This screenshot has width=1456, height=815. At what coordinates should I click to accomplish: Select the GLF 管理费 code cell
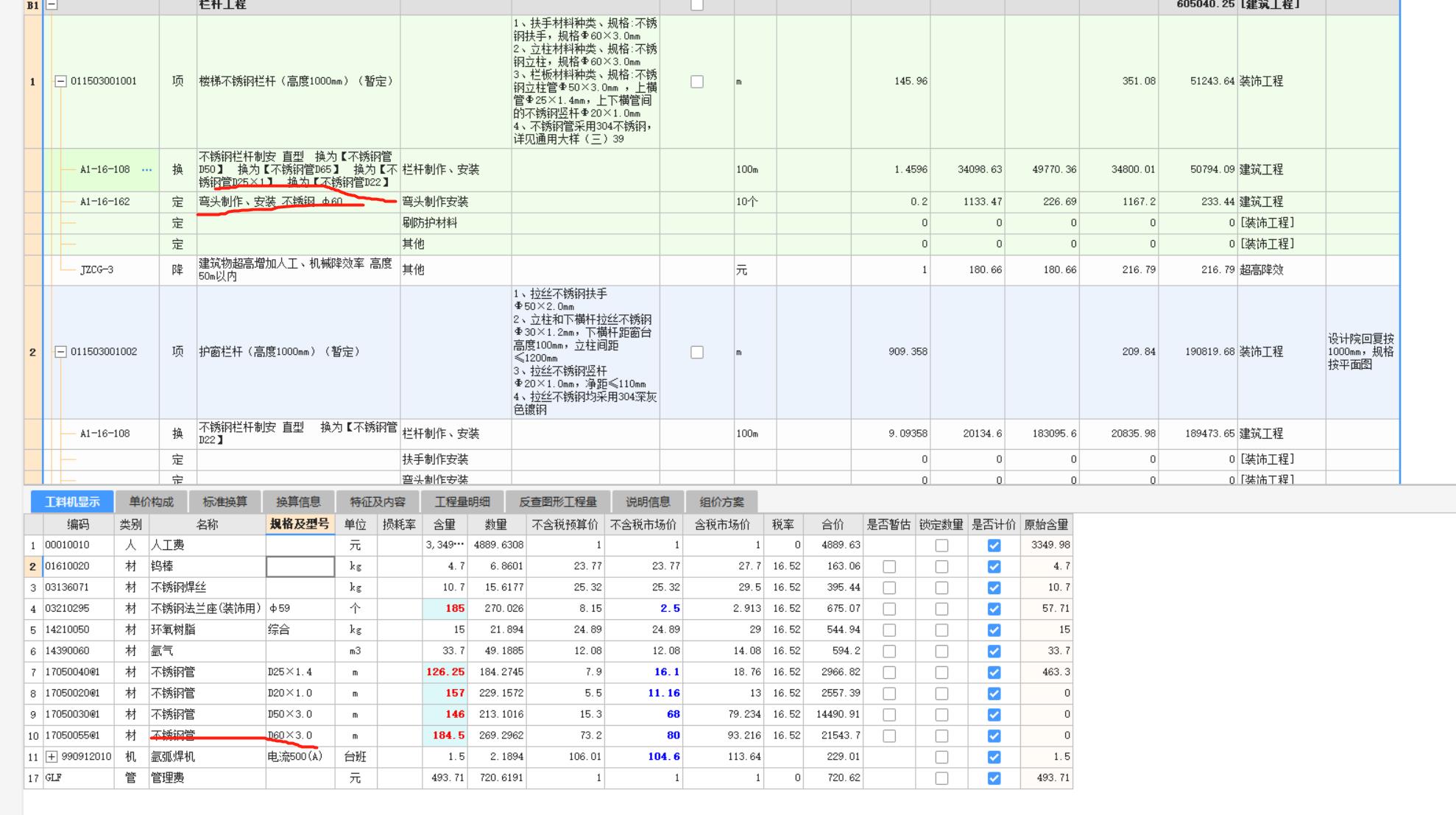pyautogui.click(x=78, y=778)
